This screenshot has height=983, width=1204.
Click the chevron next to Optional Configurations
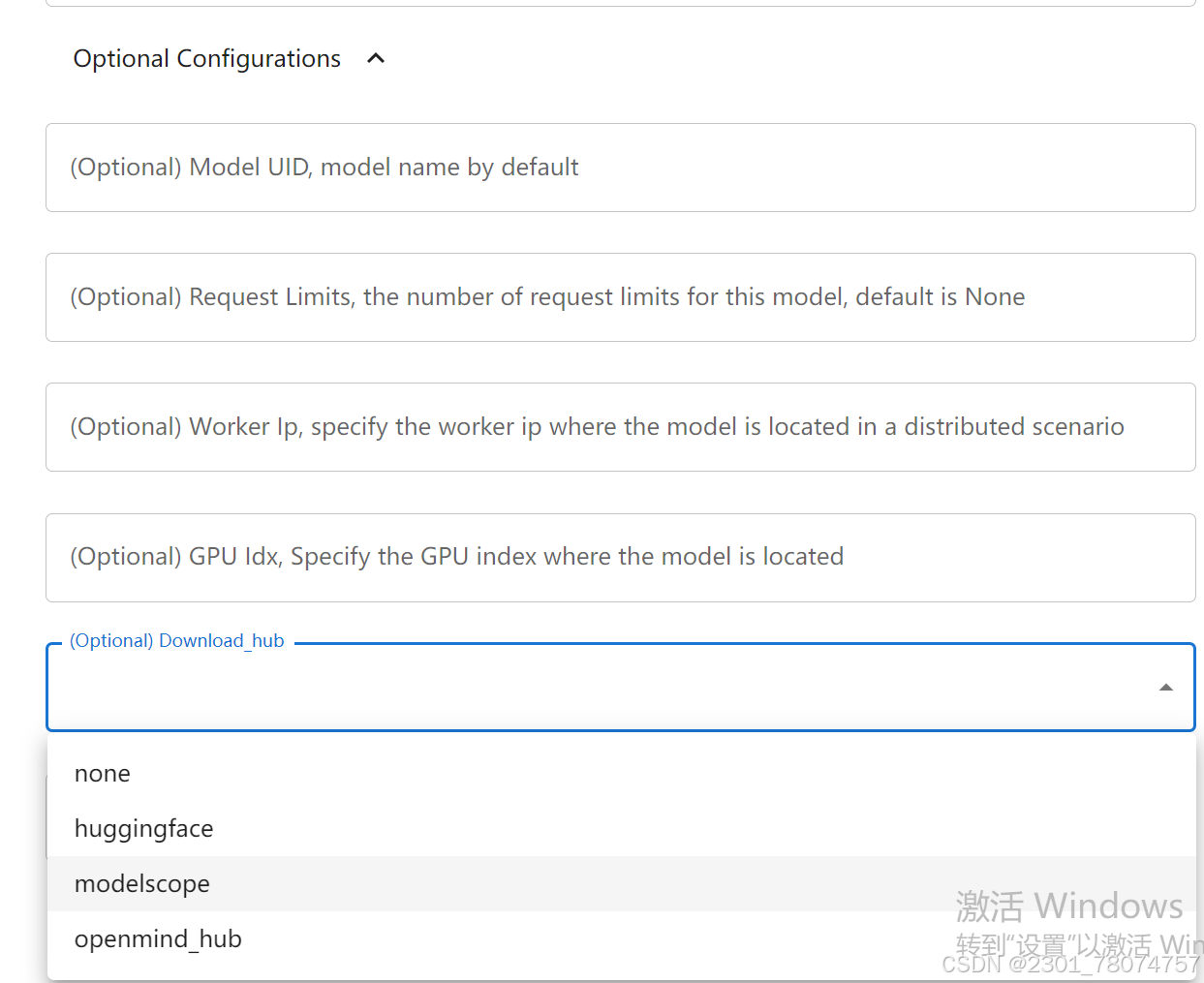tap(376, 58)
